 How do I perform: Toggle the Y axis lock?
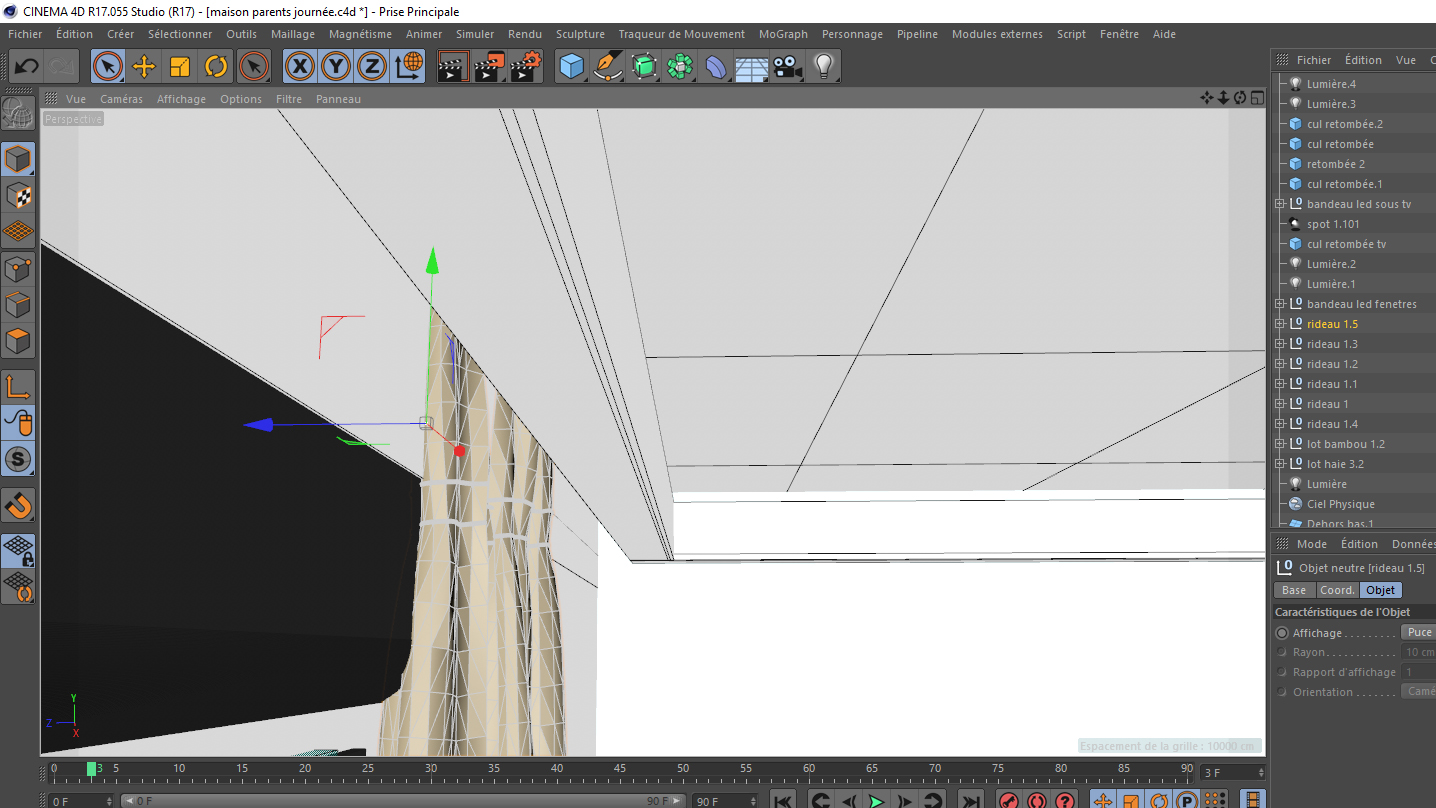coord(336,67)
